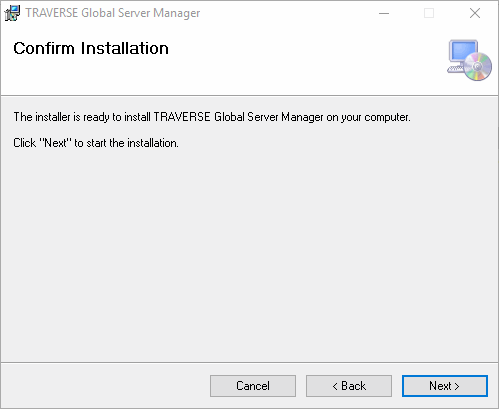Click the 'Click Next to start' instruction line

pyautogui.click(x=96, y=143)
